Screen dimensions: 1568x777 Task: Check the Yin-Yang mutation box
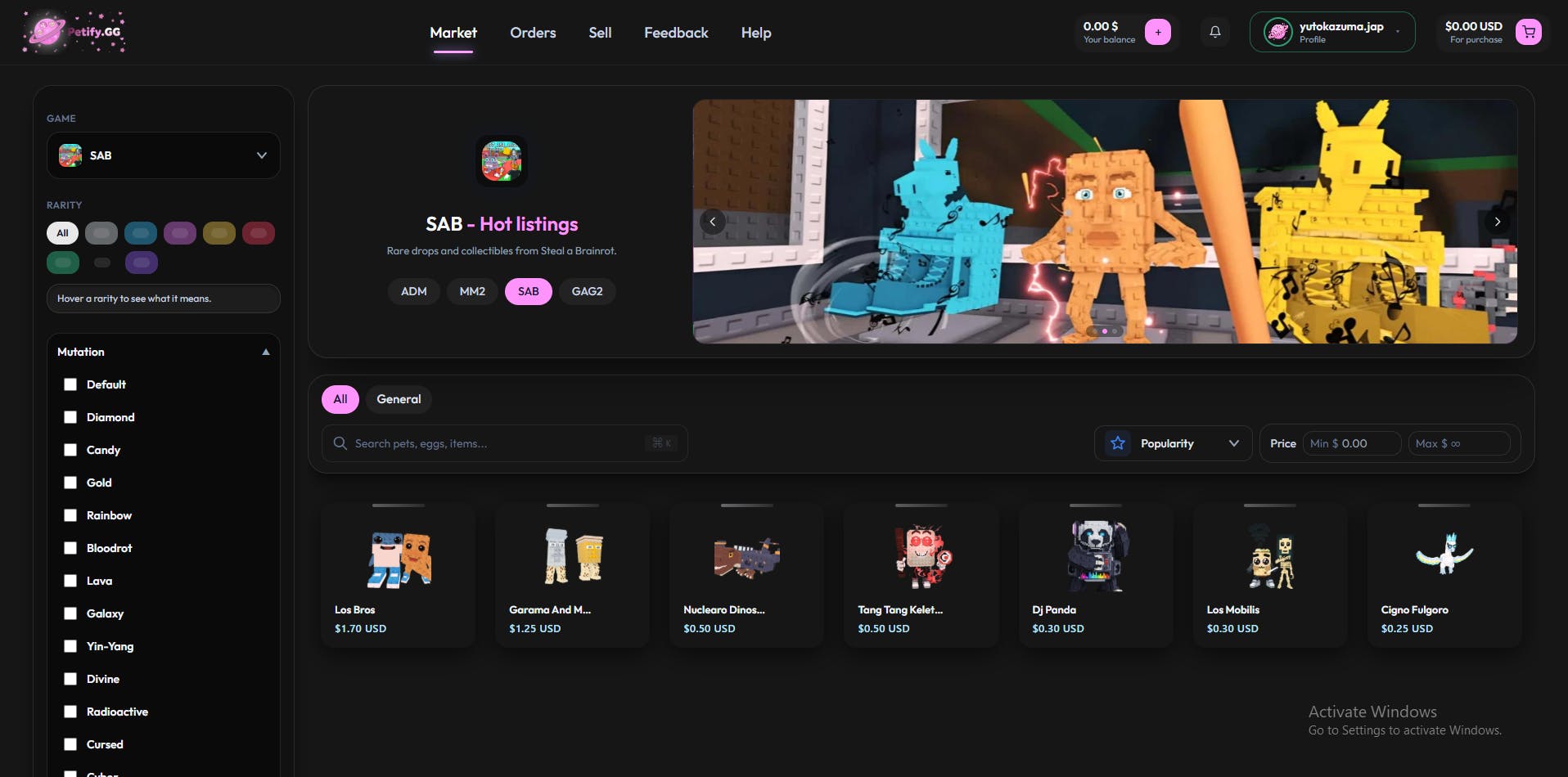click(70, 646)
